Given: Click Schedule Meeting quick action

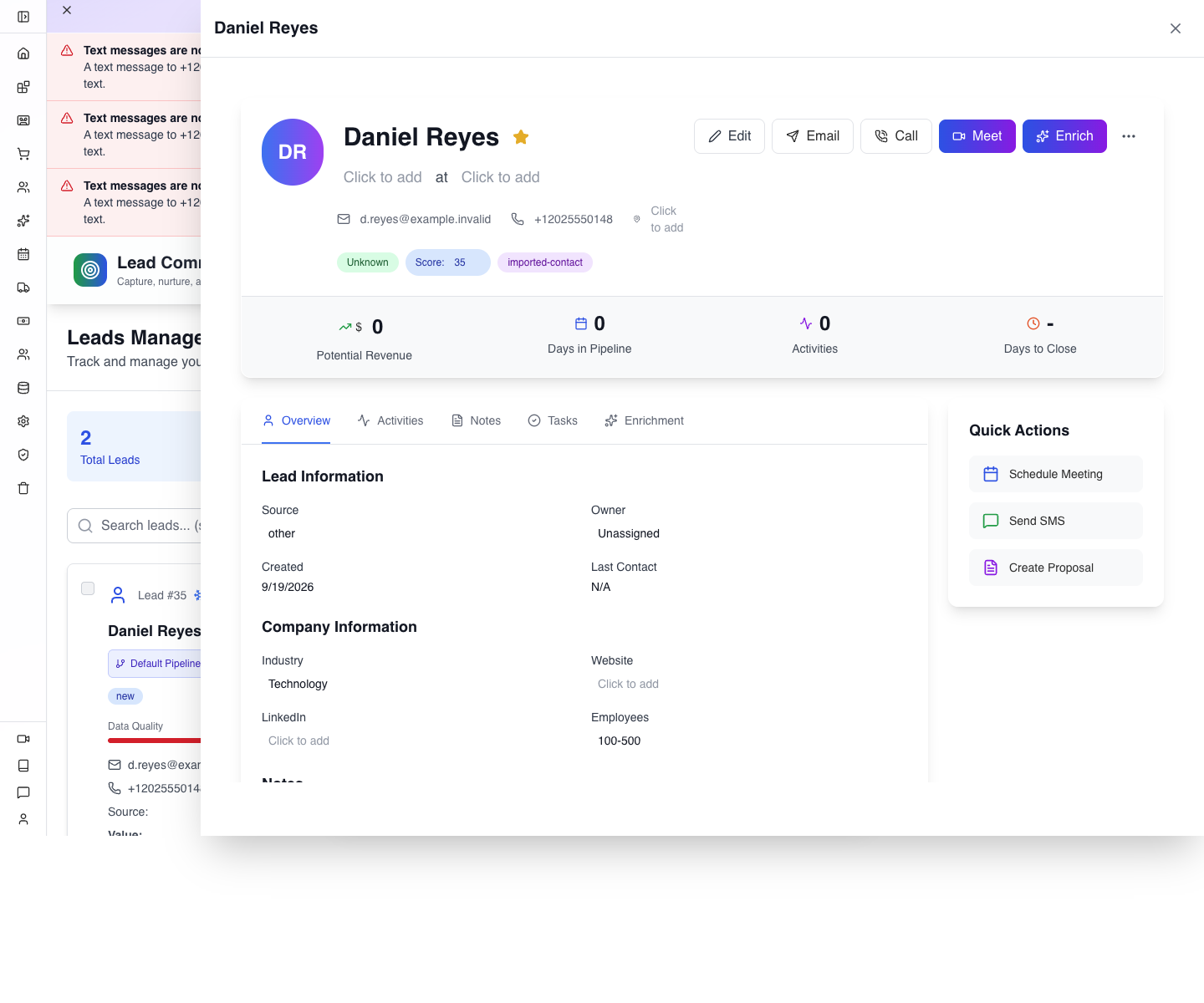Looking at the screenshot, I should click(1056, 474).
